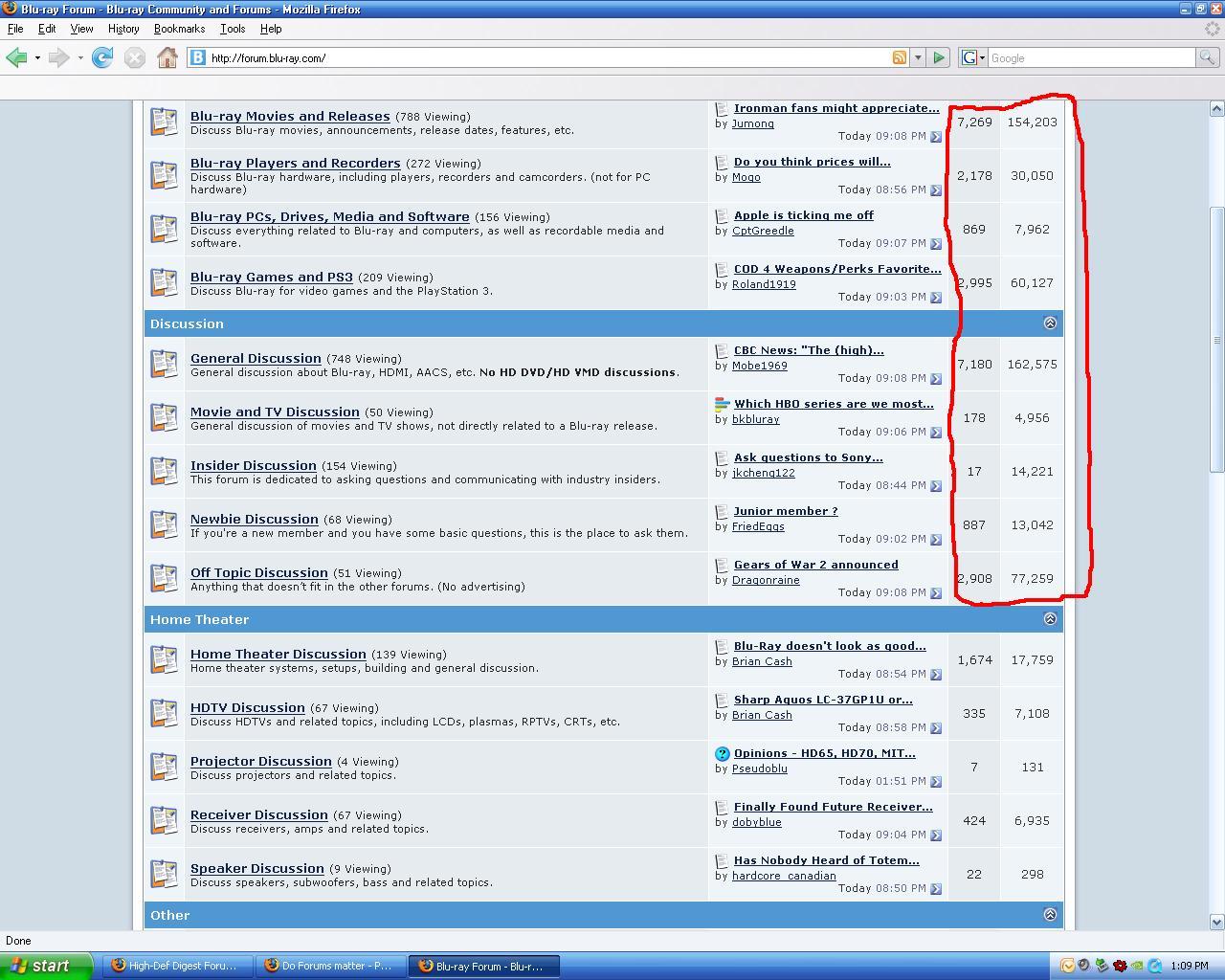The image size is (1225, 980).
Task: Go to last post arrow for Ironman fans thread
Action: point(936,136)
